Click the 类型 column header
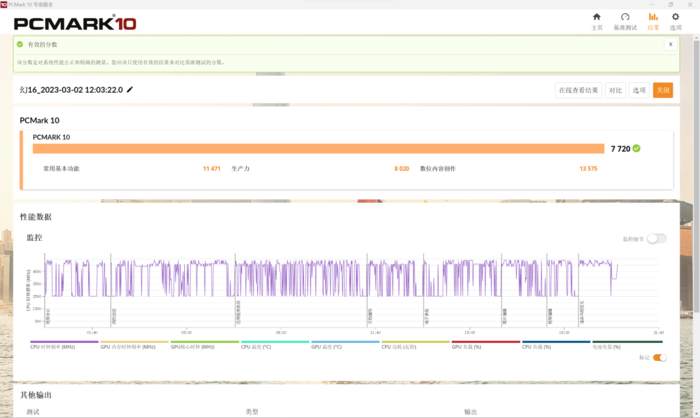Screen dimensions: 700x418 (x=252, y=412)
